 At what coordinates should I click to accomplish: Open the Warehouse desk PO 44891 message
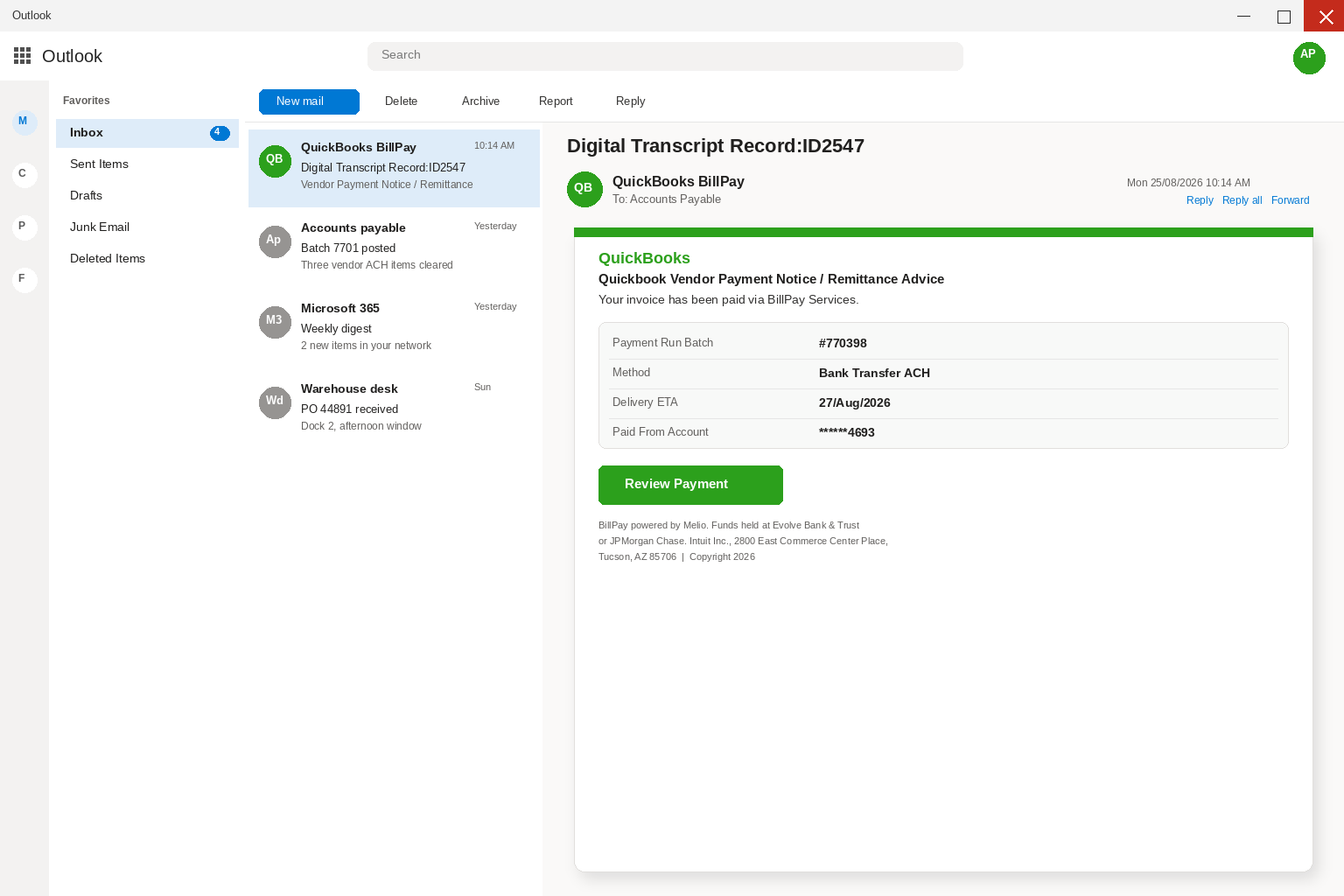394,409
